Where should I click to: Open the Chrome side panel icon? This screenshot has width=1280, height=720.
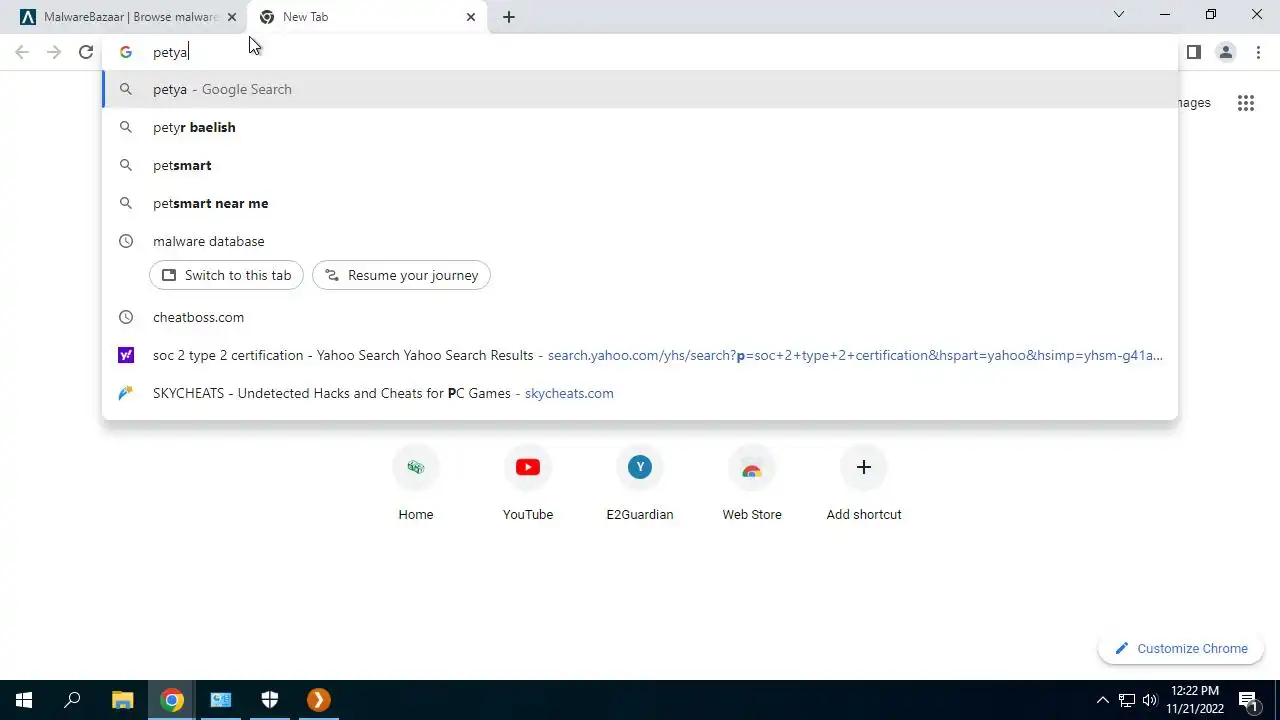[1193, 52]
